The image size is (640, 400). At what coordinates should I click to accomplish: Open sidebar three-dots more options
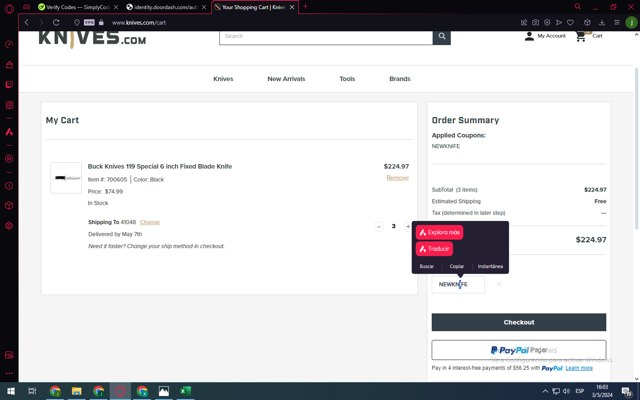(x=9, y=373)
